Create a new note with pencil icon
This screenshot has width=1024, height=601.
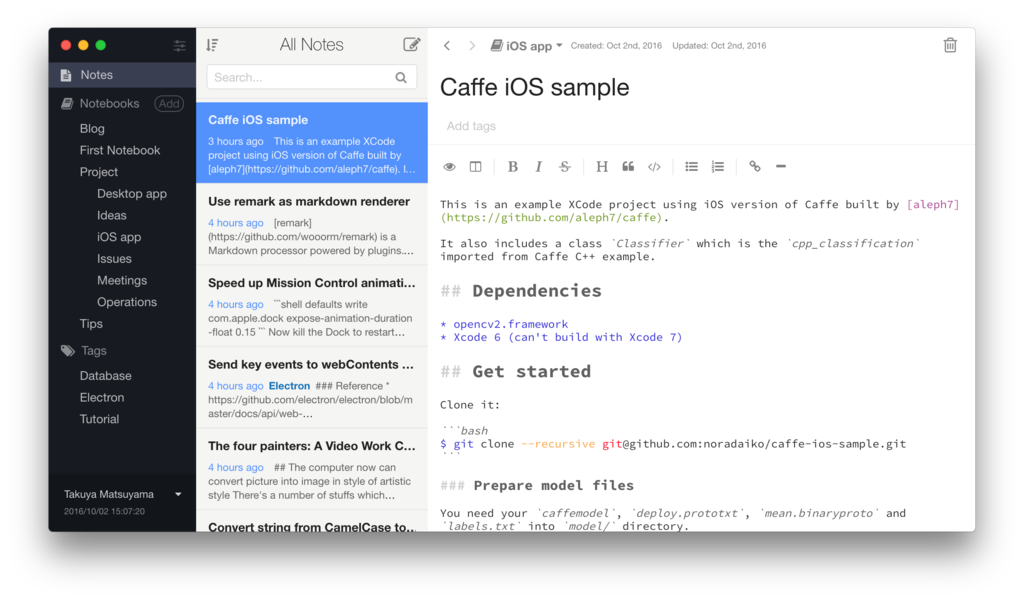[411, 44]
